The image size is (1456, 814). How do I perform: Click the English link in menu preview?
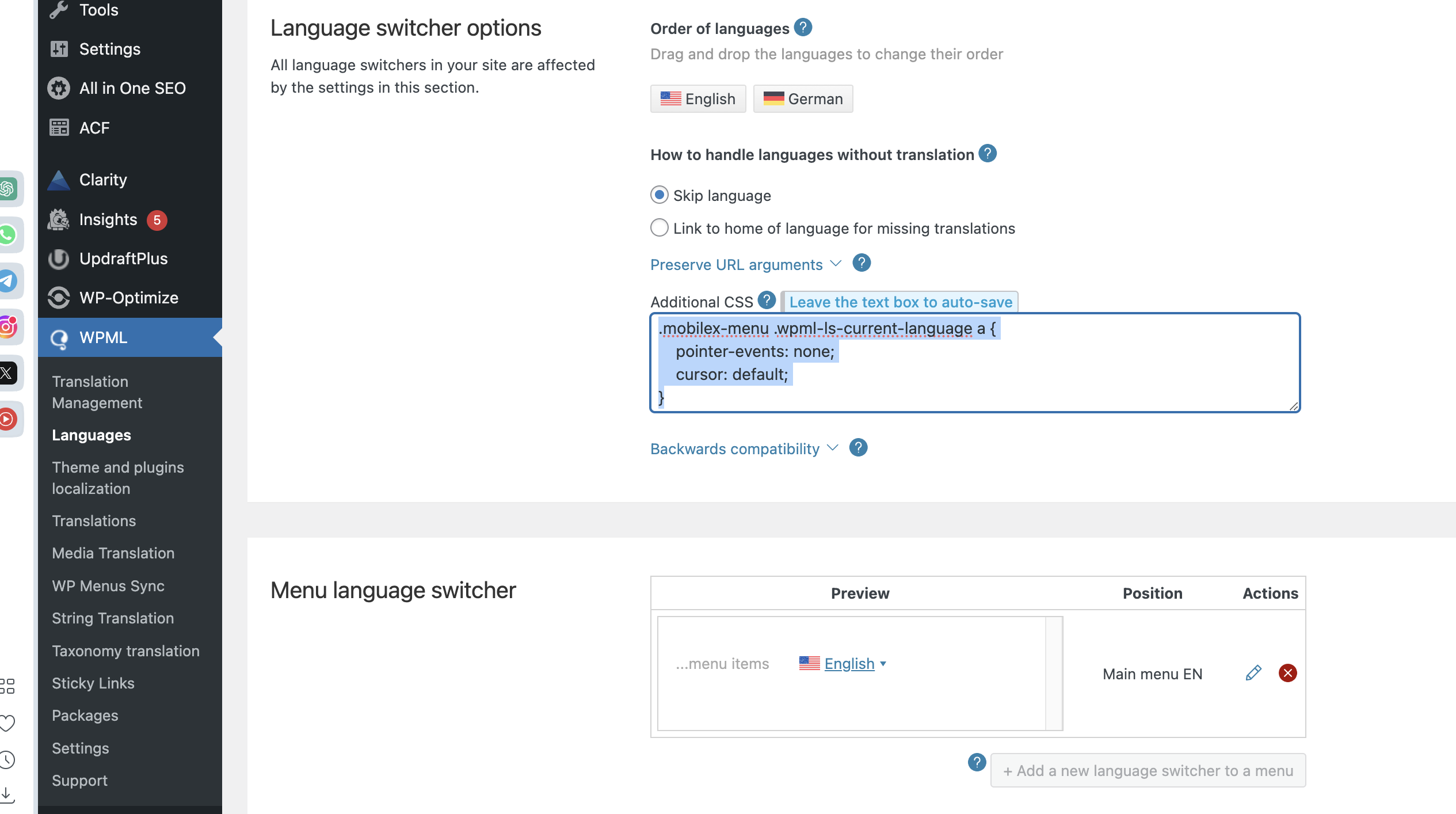tap(849, 664)
